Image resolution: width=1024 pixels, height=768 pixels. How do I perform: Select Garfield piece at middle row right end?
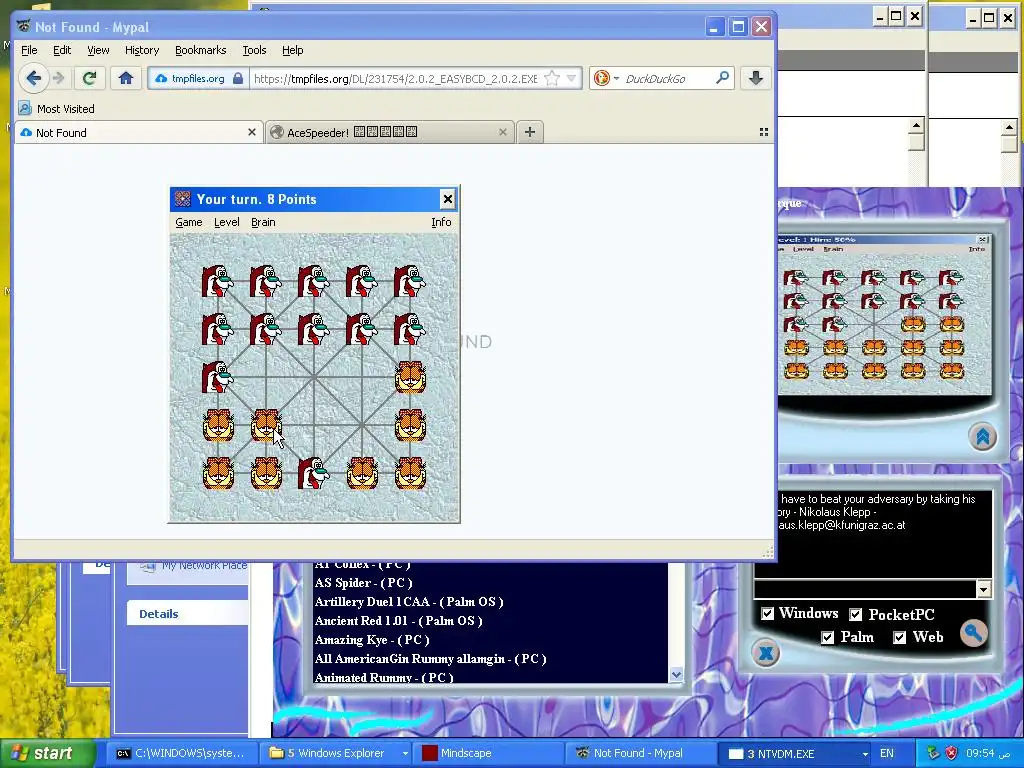pyautogui.click(x=410, y=377)
